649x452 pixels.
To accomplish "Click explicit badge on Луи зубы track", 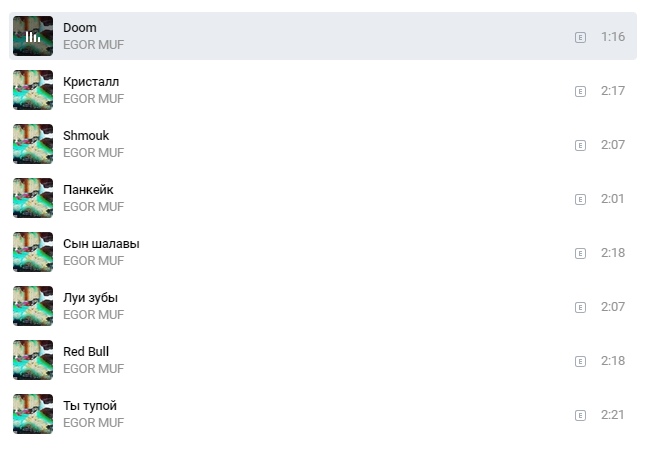I will click(580, 307).
